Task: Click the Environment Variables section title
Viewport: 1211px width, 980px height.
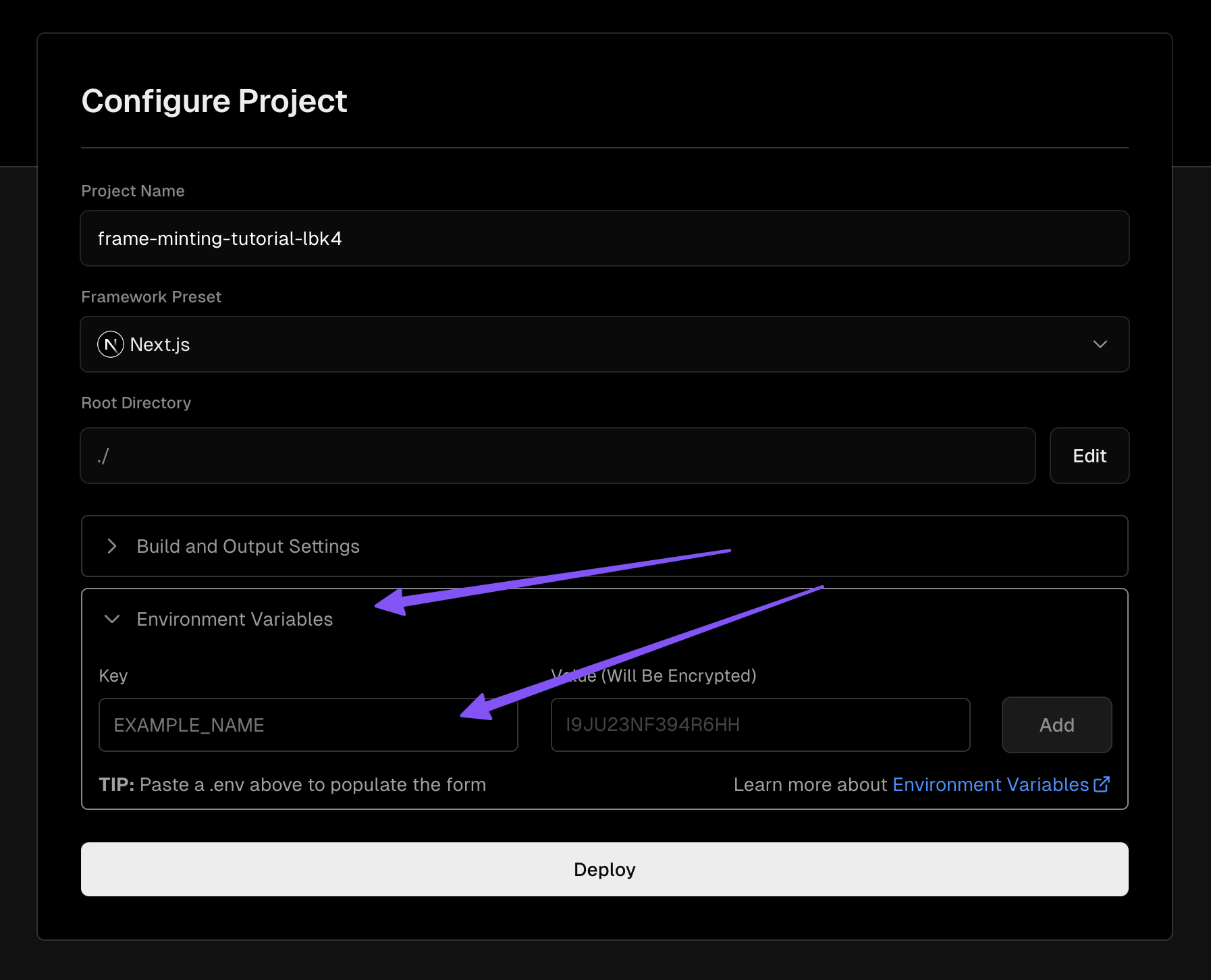Action: [x=234, y=619]
